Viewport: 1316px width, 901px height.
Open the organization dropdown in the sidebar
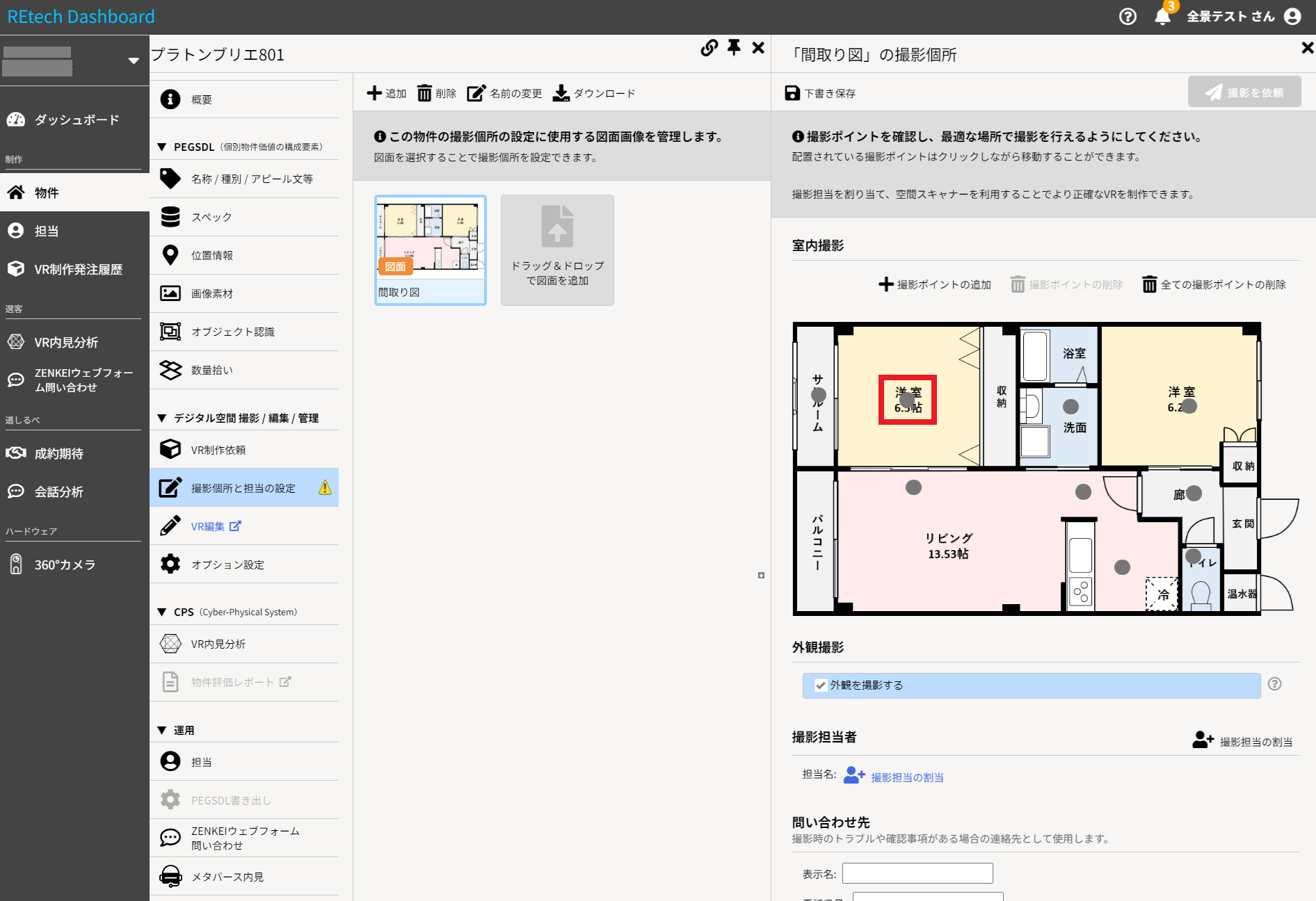(133, 60)
